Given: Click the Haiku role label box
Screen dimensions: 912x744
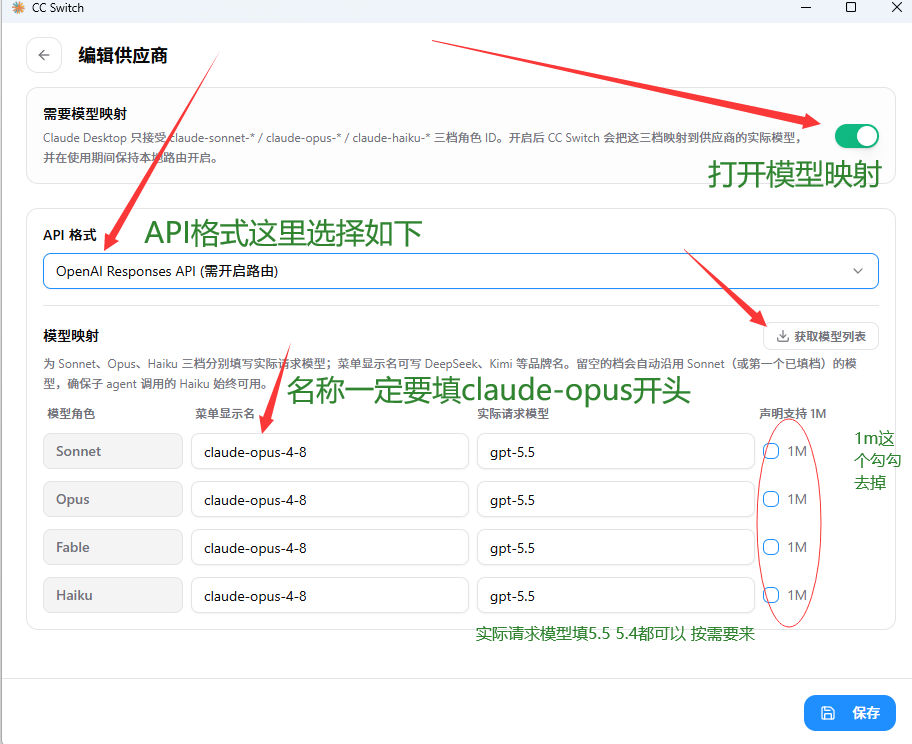Looking at the screenshot, I should 113,595.
